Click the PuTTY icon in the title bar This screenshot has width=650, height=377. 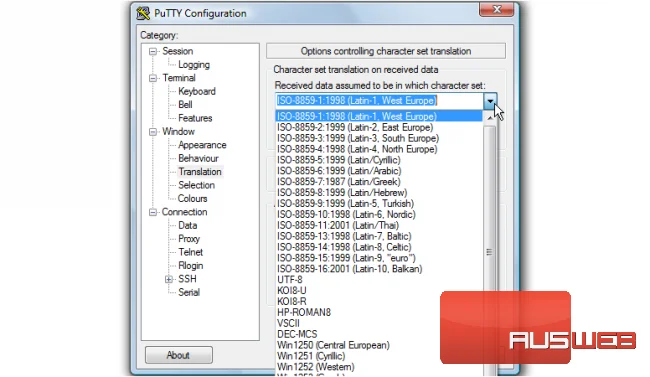pos(143,13)
